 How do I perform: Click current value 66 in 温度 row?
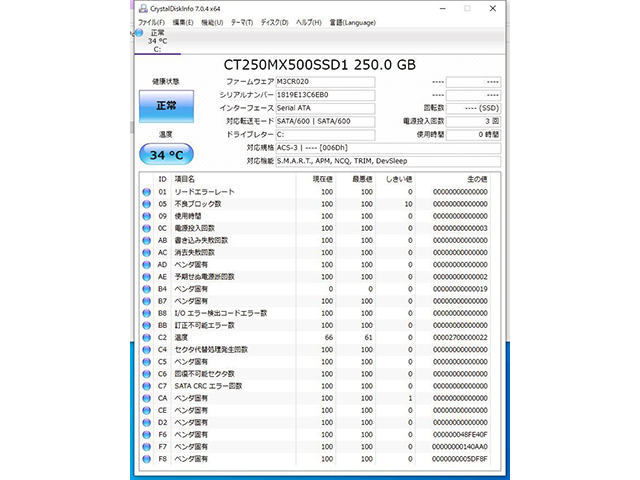click(x=329, y=338)
